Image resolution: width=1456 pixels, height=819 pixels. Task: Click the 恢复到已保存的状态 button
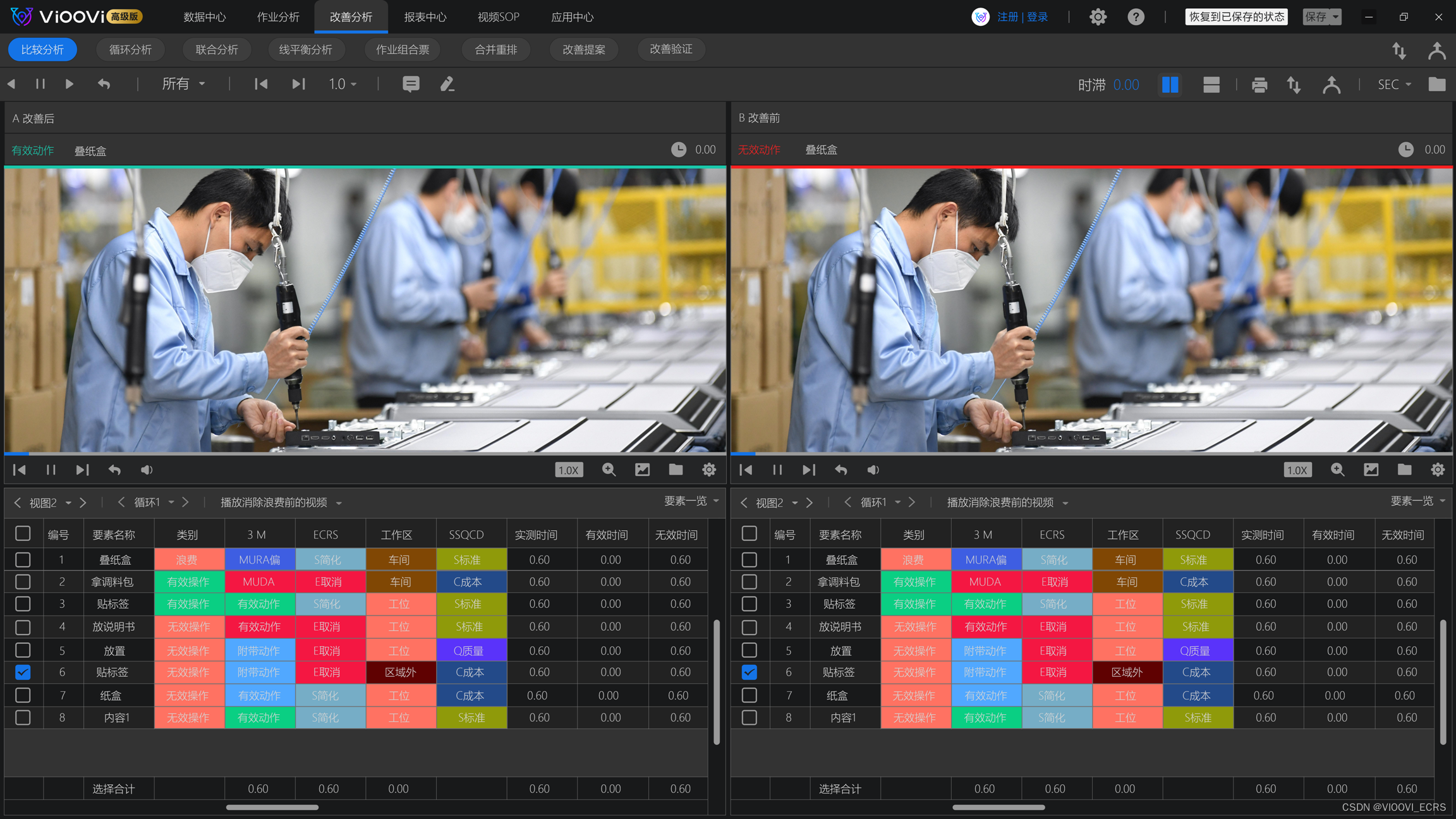1235,17
